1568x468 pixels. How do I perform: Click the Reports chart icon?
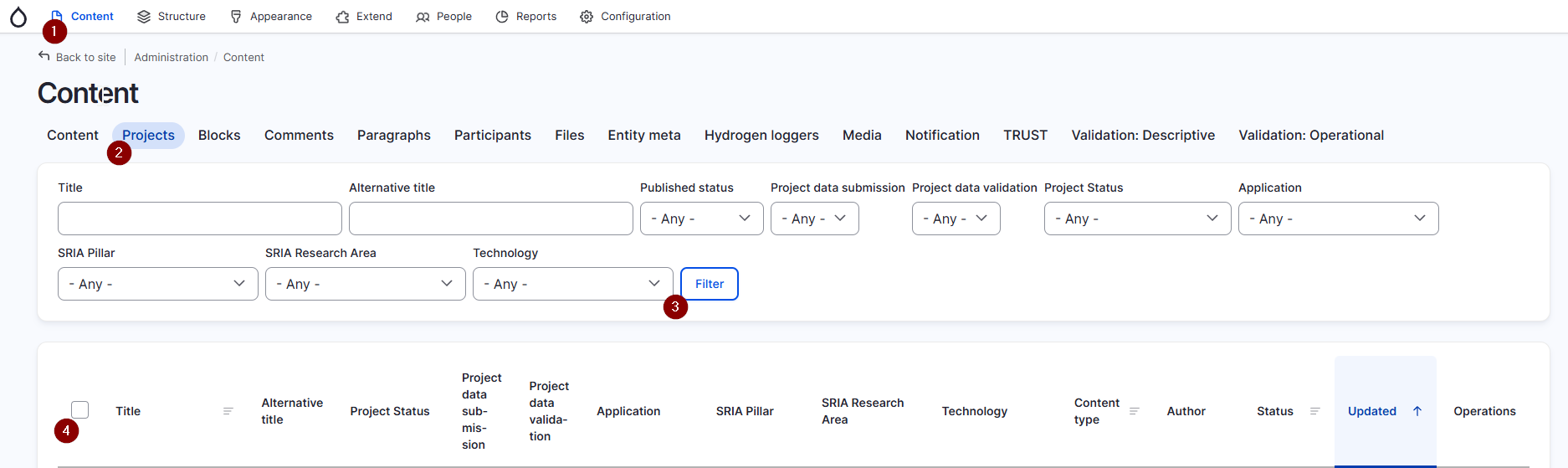[x=502, y=17]
